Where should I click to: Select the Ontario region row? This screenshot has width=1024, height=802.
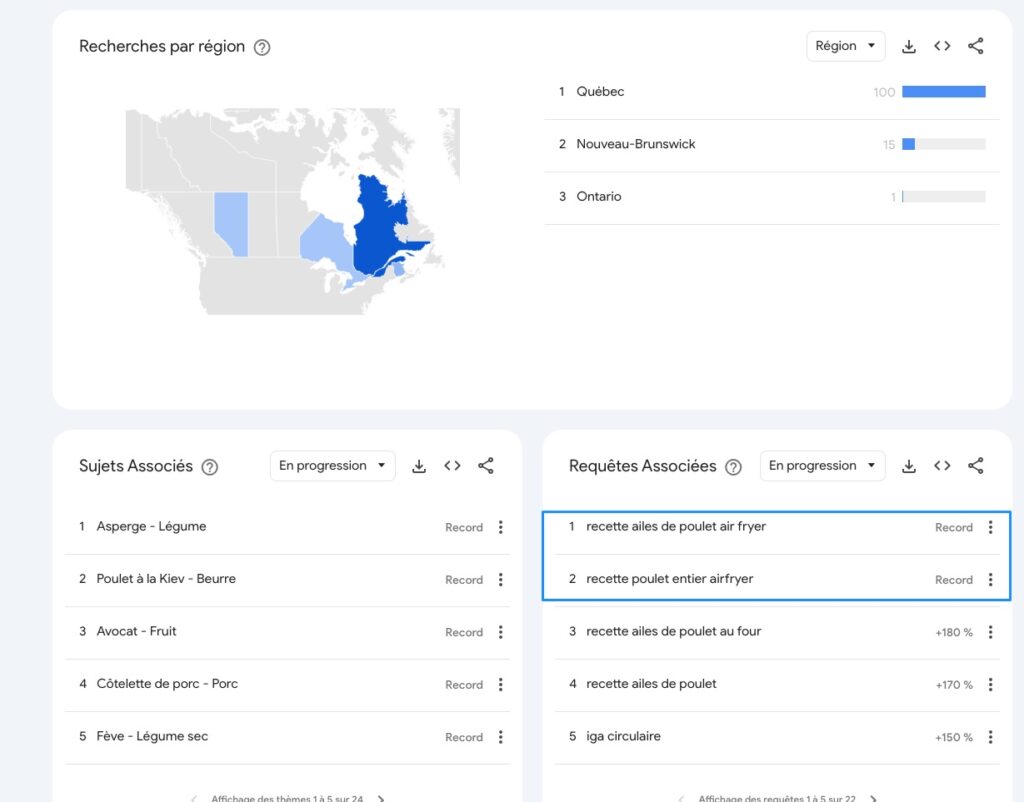(x=772, y=197)
